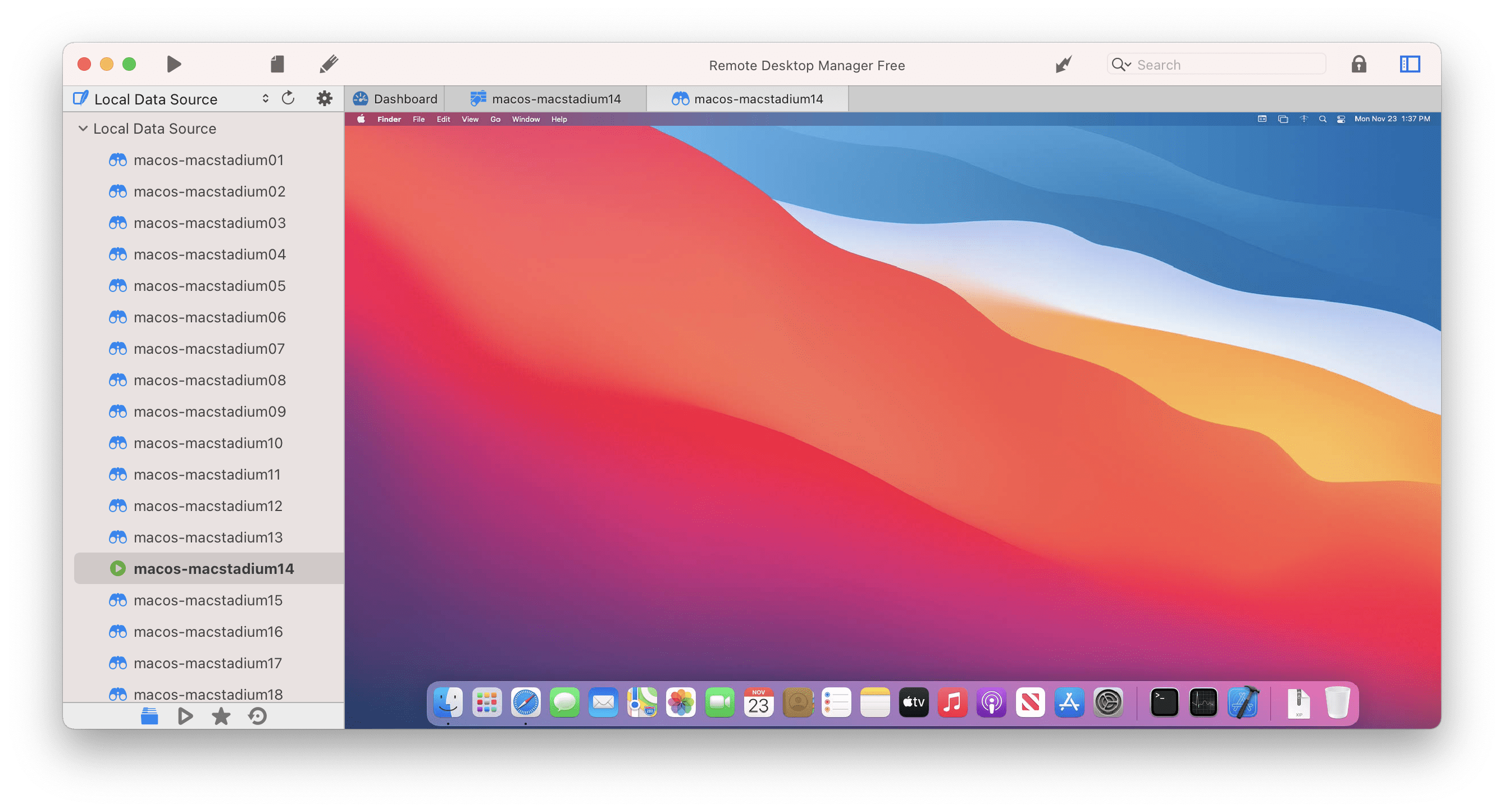Click the blue Vault folder icon at bottom
The width and height of the screenshot is (1504, 812).
[149, 715]
